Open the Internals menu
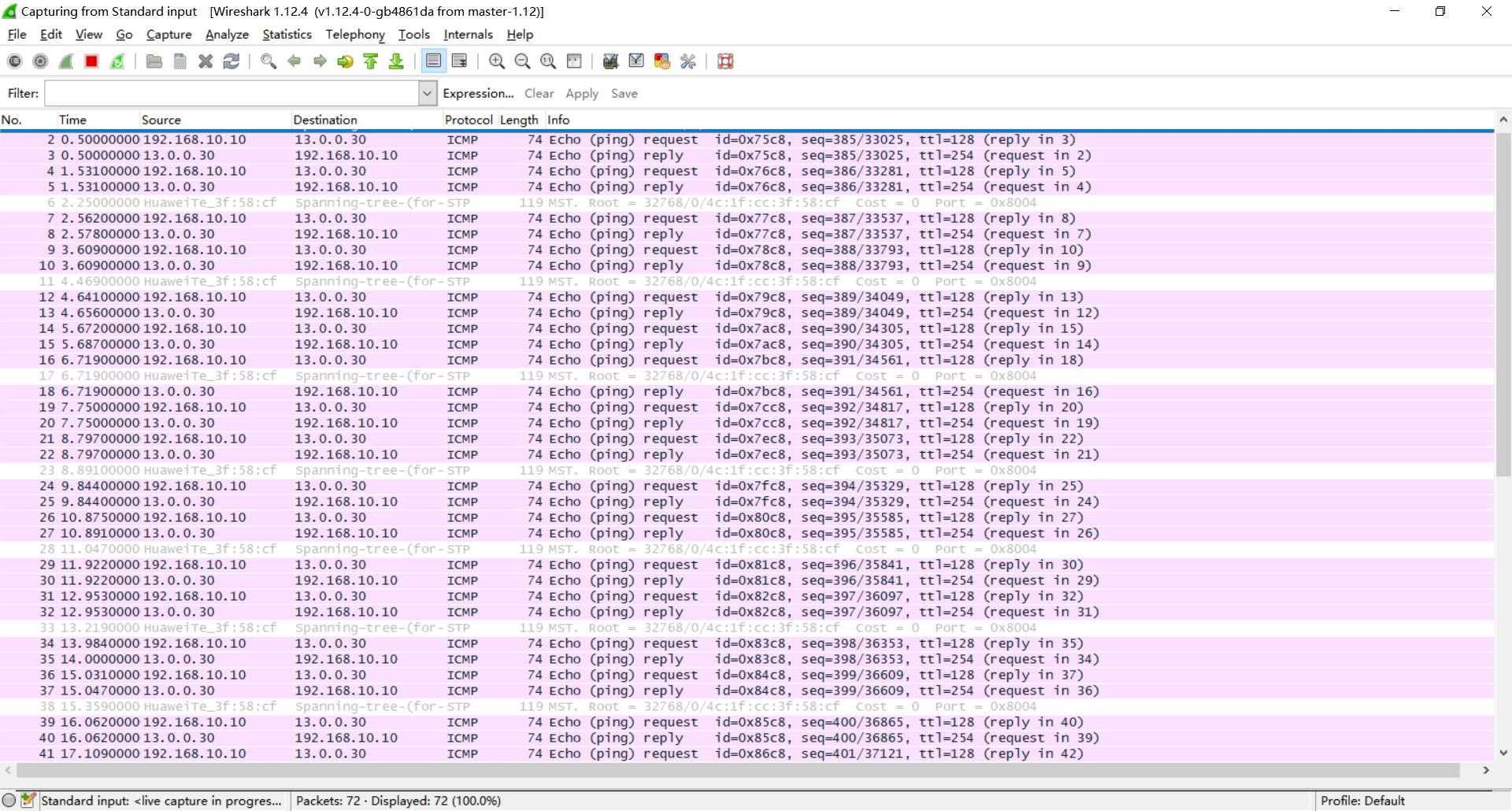Screen dimensions: 1512x811 click(x=469, y=35)
